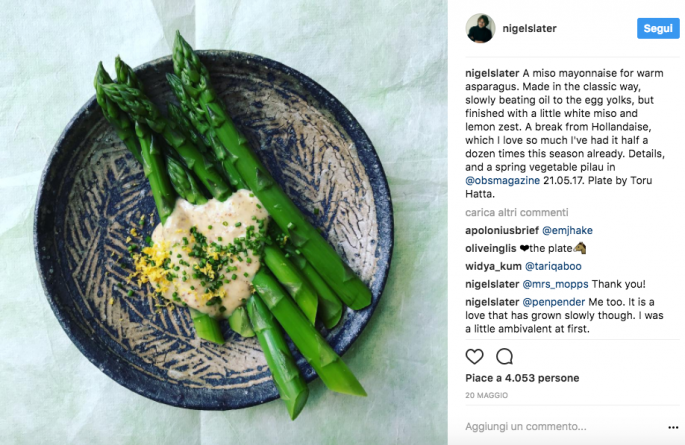Open the @obsmagazine mention link
Viewport: 685px width, 445px height.
pyautogui.click(x=502, y=180)
